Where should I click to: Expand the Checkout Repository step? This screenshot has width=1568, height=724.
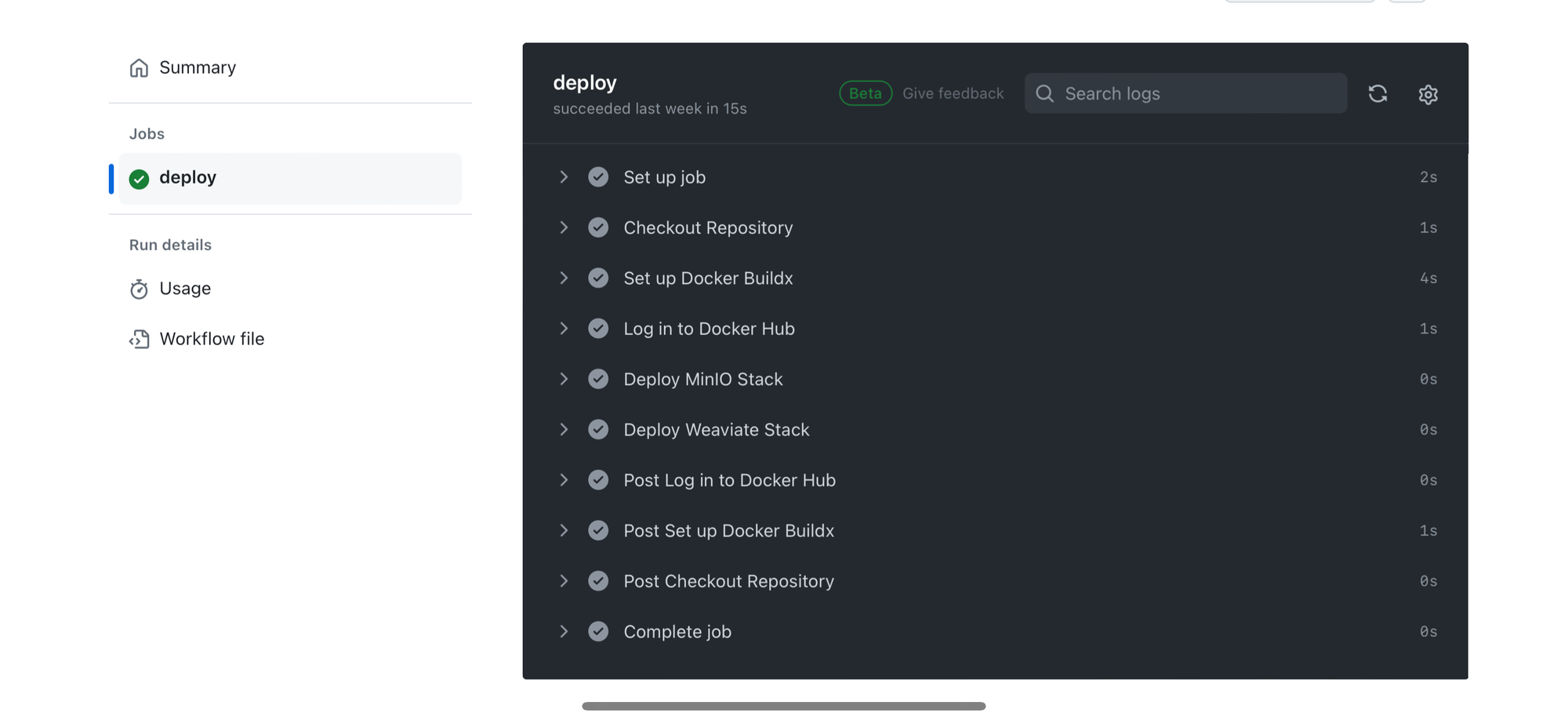click(564, 227)
